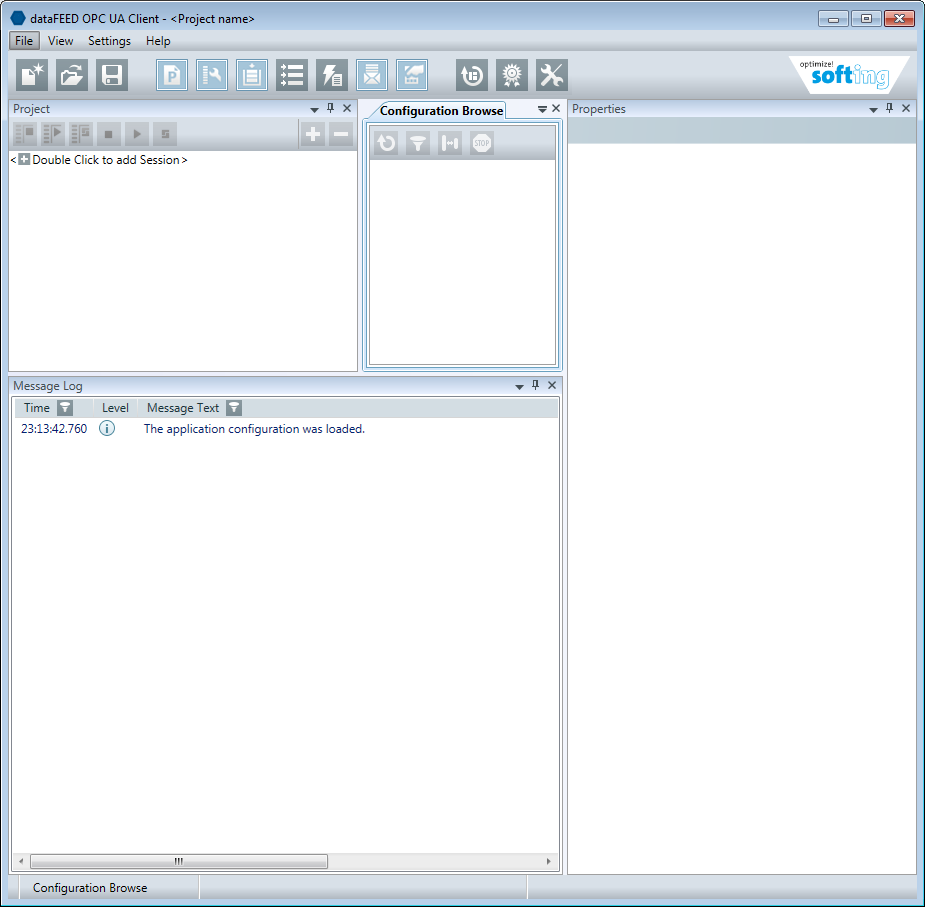The width and height of the screenshot is (925, 907).
Task: Click the Softing logo
Action: pos(850,75)
